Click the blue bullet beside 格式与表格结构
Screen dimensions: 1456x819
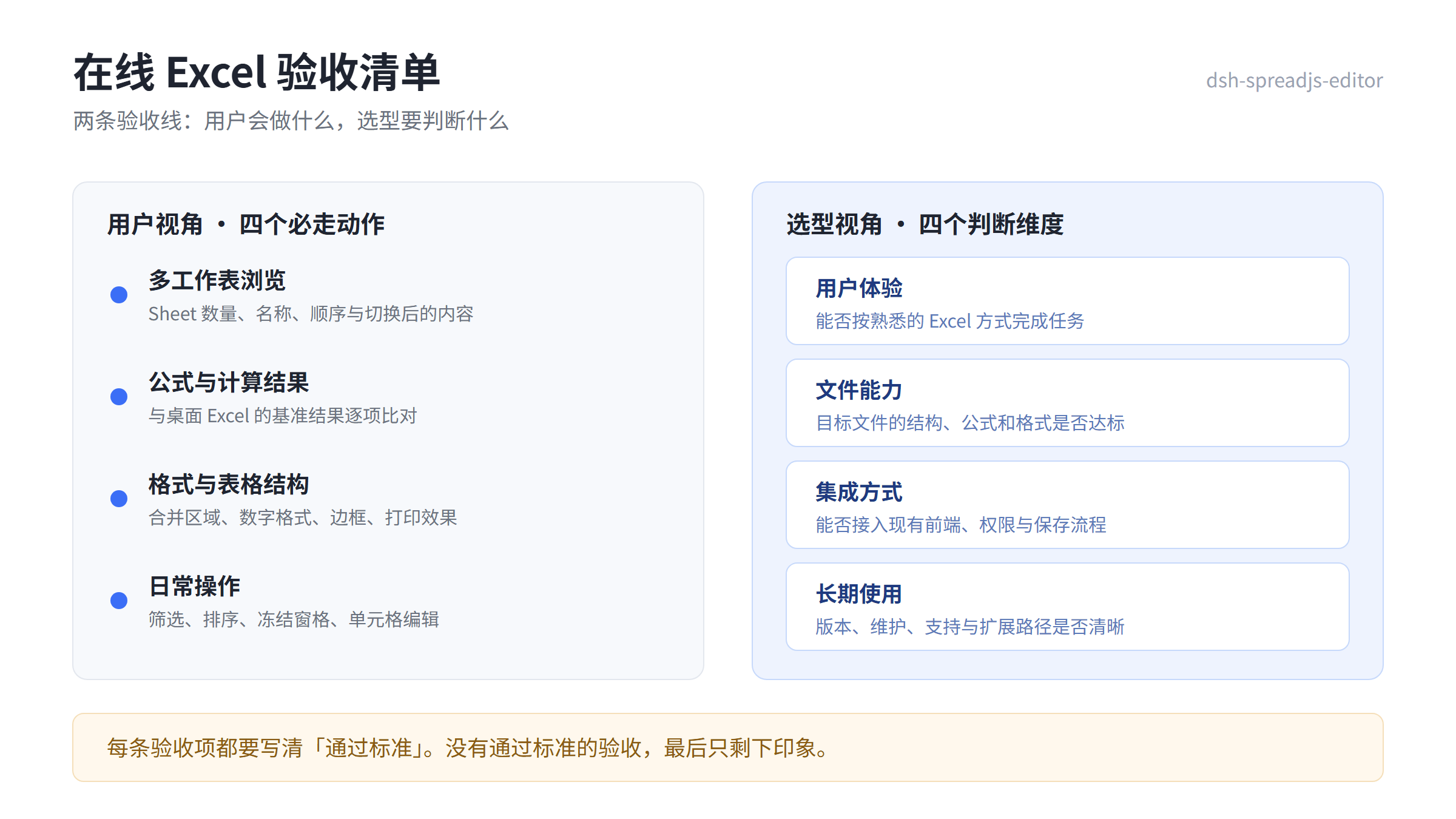pyautogui.click(x=119, y=499)
